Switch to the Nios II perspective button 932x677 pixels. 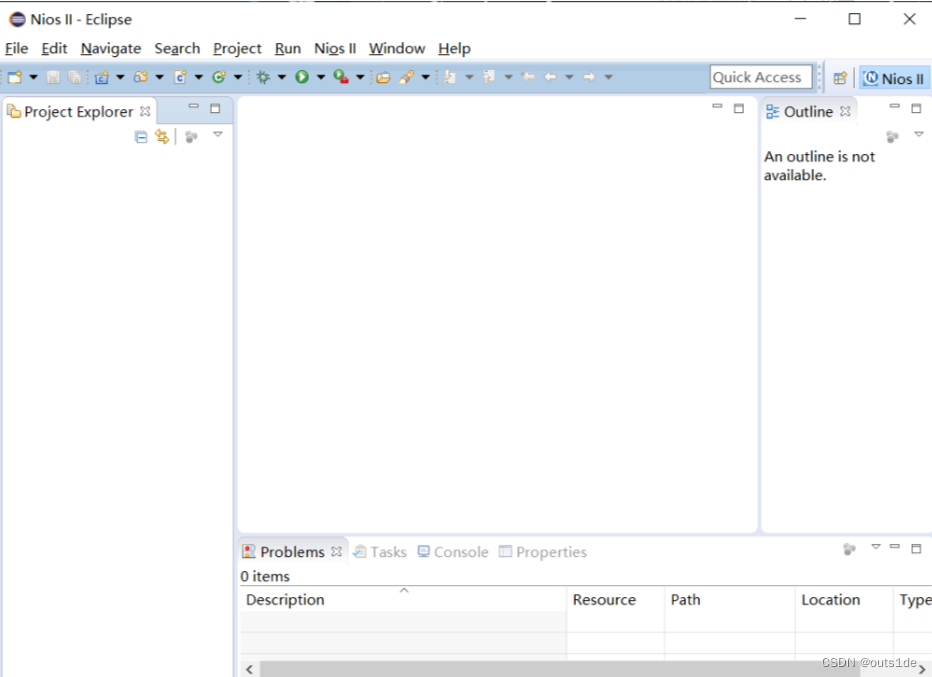[x=894, y=78]
